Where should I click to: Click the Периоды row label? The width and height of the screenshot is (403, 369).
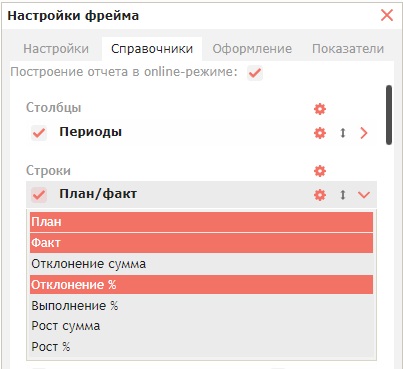pyautogui.click(x=90, y=132)
